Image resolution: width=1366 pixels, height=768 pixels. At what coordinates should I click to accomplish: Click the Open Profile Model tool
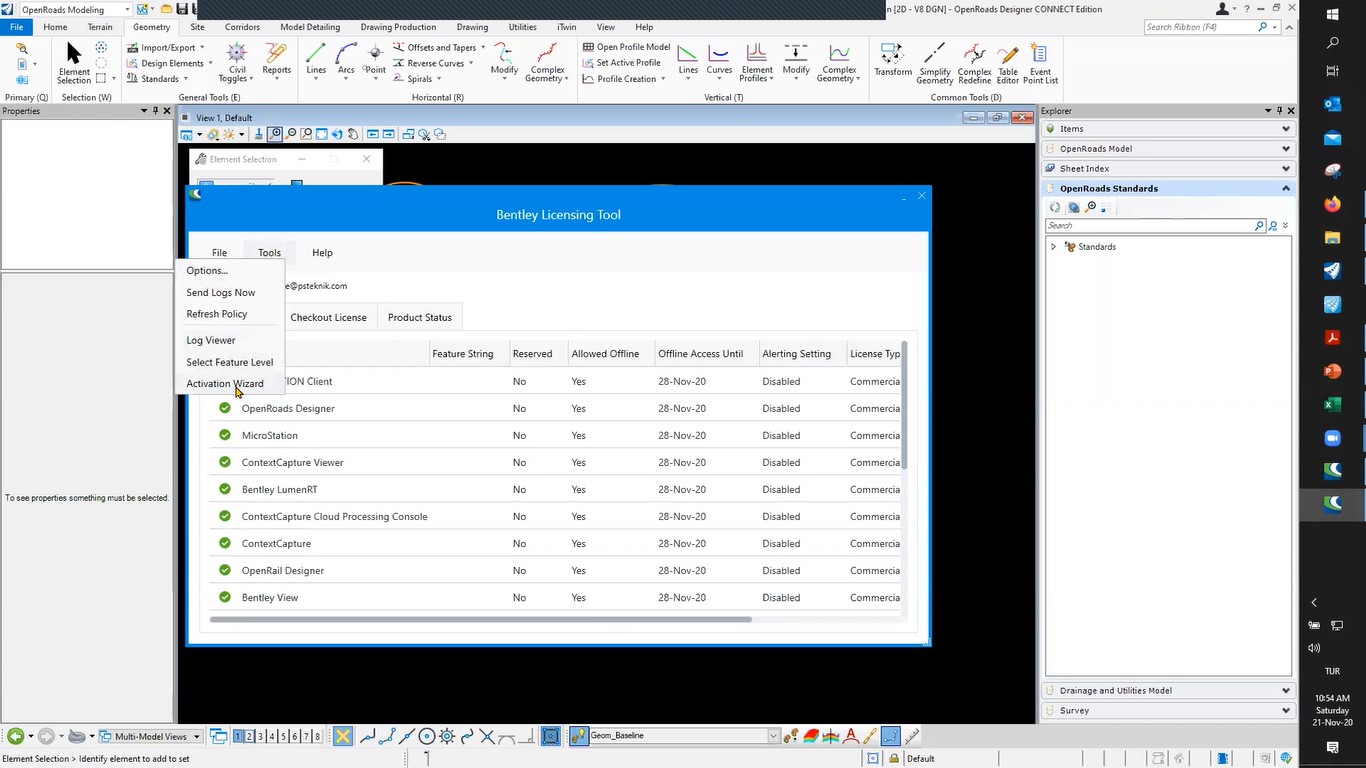click(x=626, y=47)
